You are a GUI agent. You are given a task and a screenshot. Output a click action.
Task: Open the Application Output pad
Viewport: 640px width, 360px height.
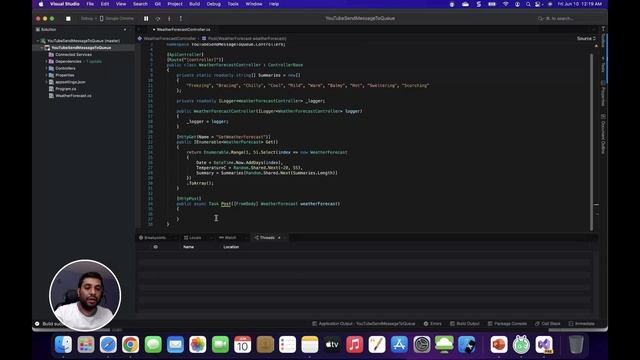(364, 324)
